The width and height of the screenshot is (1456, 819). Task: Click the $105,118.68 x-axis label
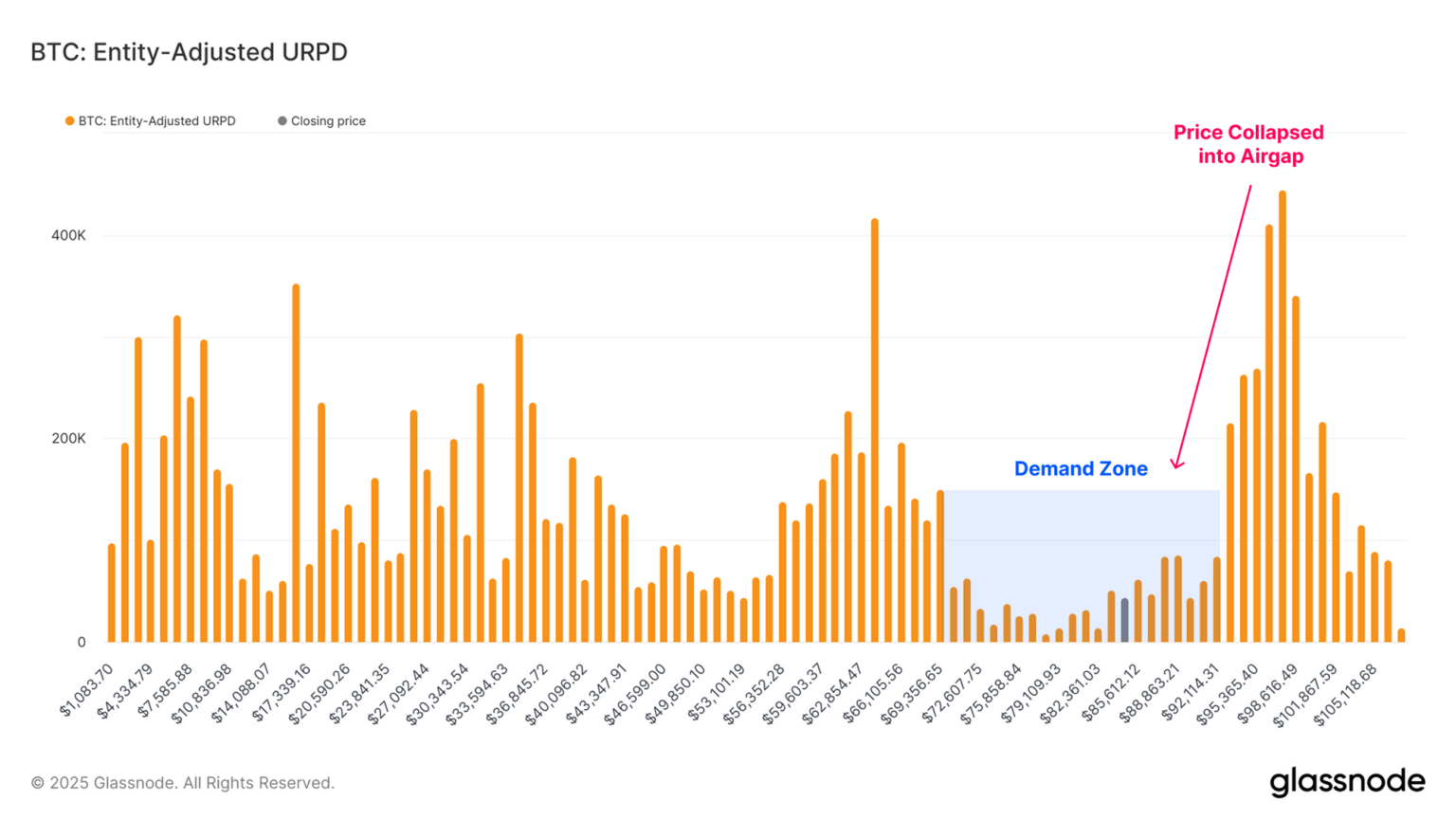coord(1346,695)
